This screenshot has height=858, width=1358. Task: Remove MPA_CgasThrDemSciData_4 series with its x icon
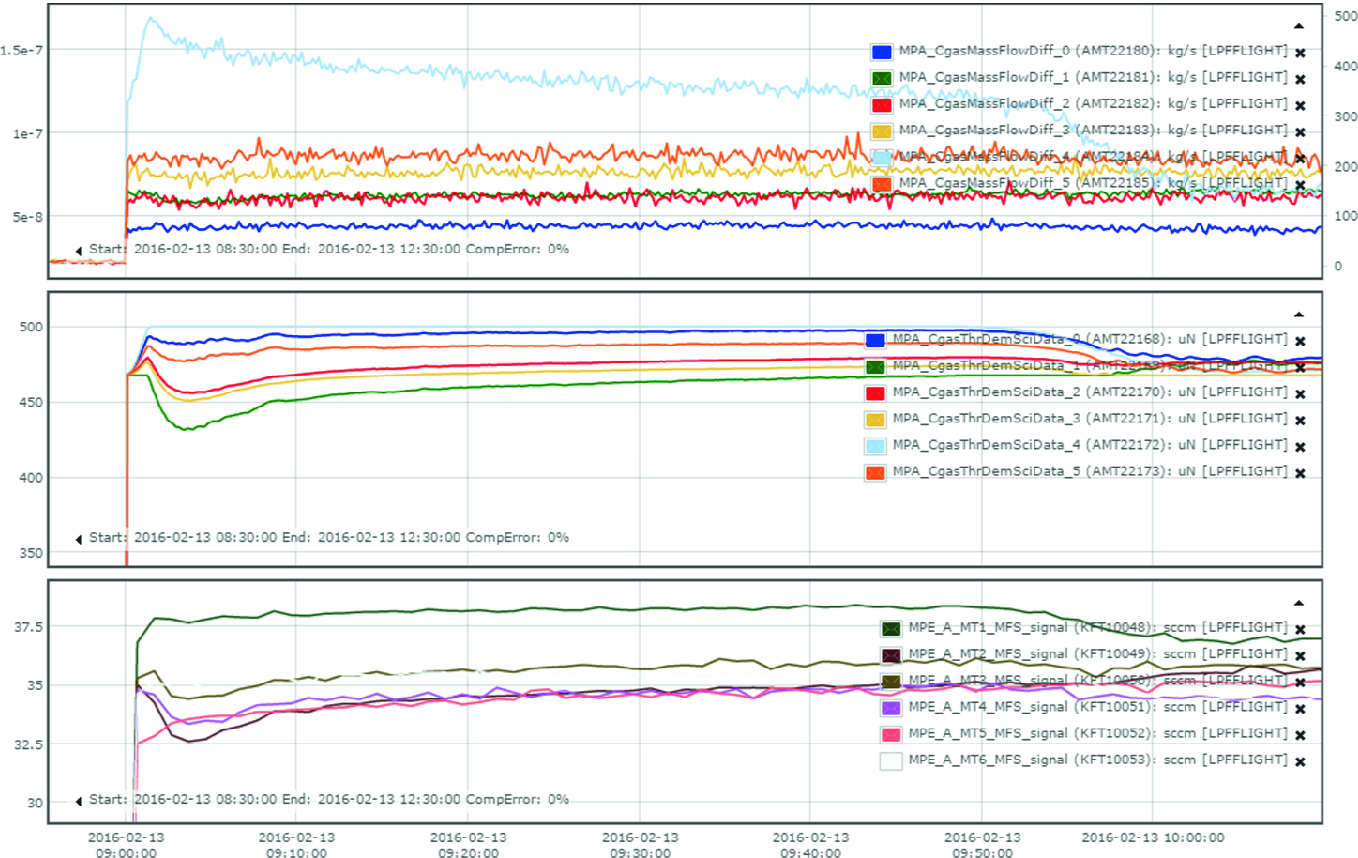coord(1300,447)
